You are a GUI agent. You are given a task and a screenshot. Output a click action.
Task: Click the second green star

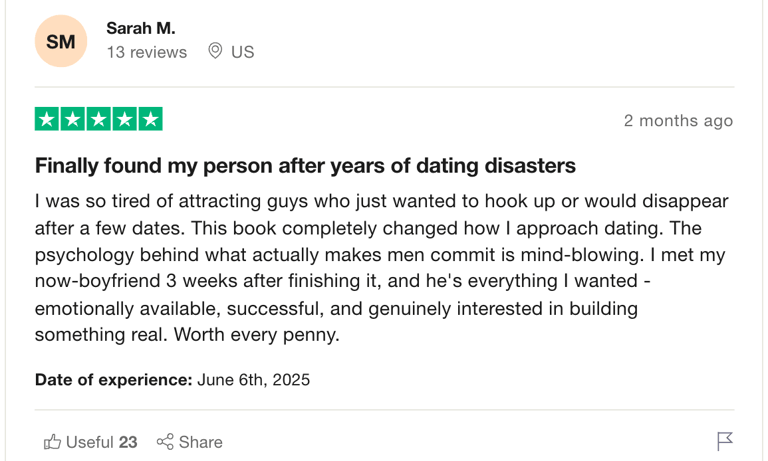pyautogui.click(x=73, y=119)
